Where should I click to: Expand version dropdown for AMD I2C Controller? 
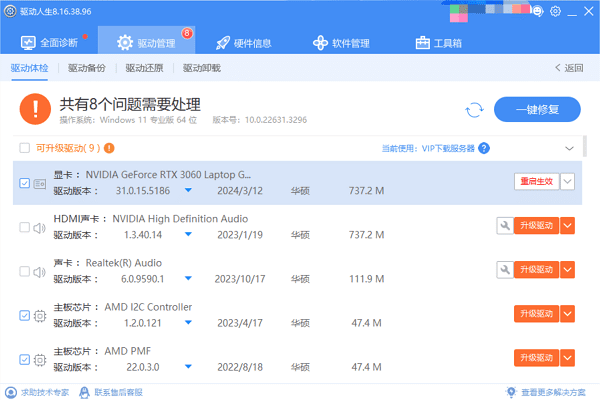coord(188,323)
